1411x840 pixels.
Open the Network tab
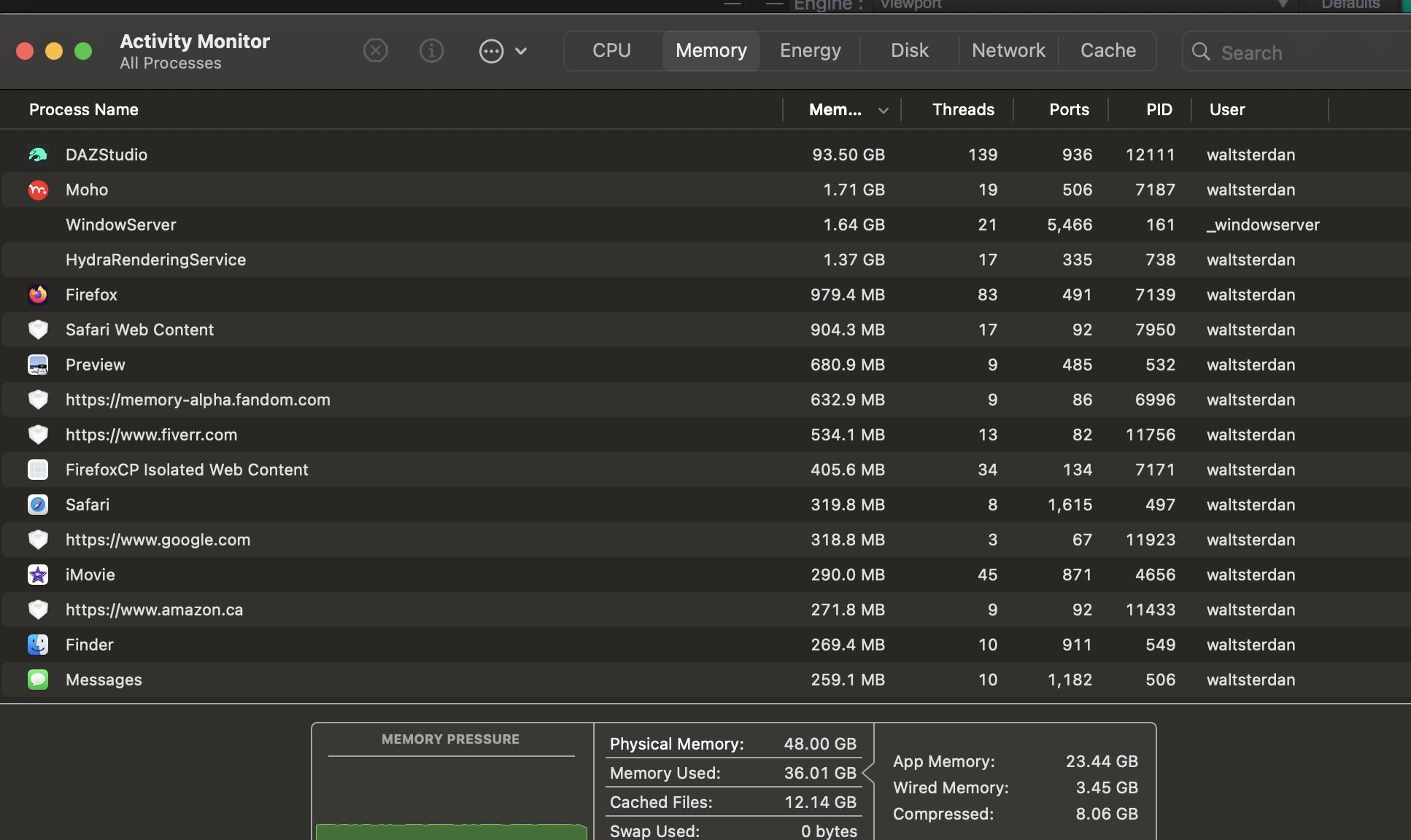[1008, 51]
